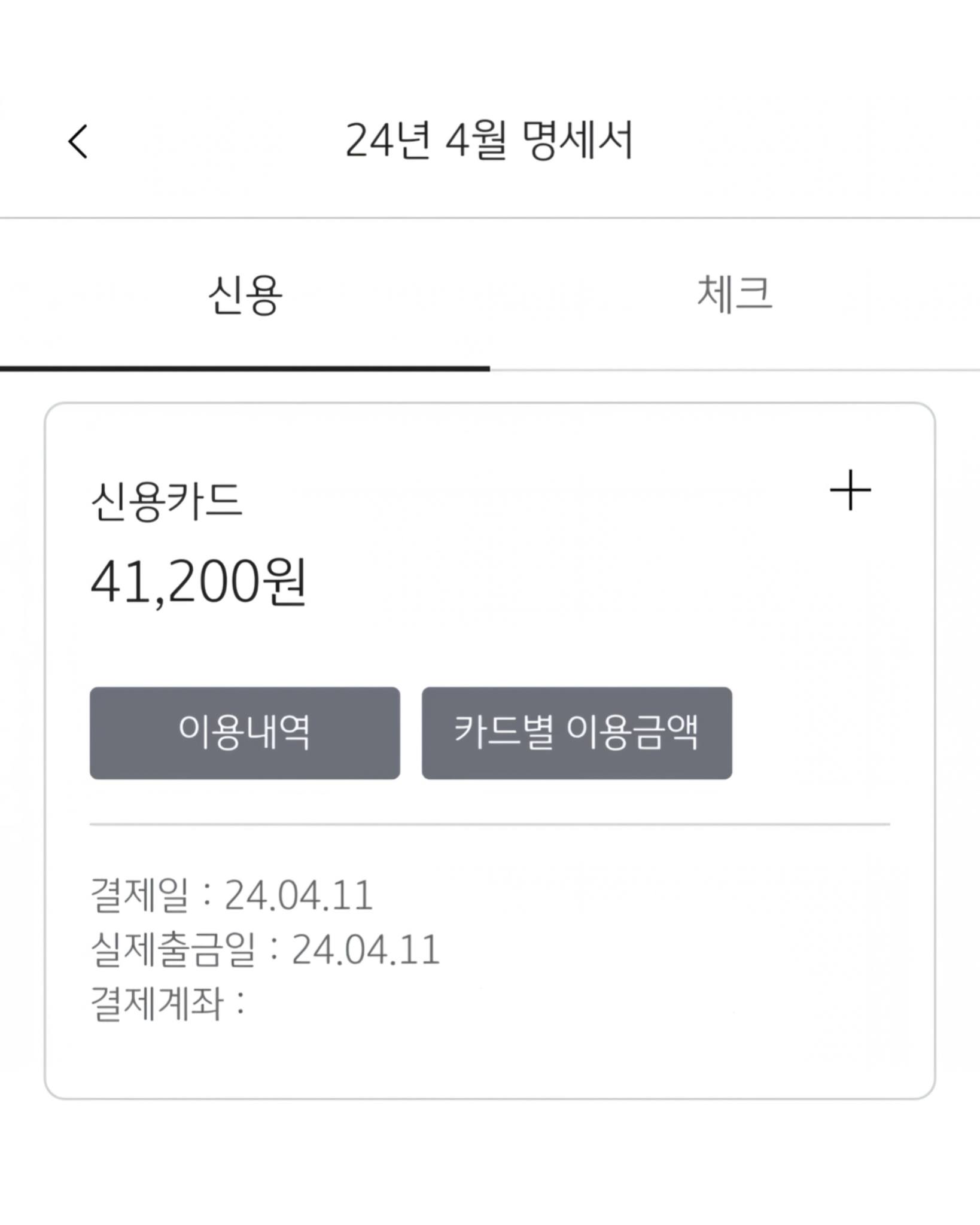
Task: Tap the 결제일 label
Action: 139,895
